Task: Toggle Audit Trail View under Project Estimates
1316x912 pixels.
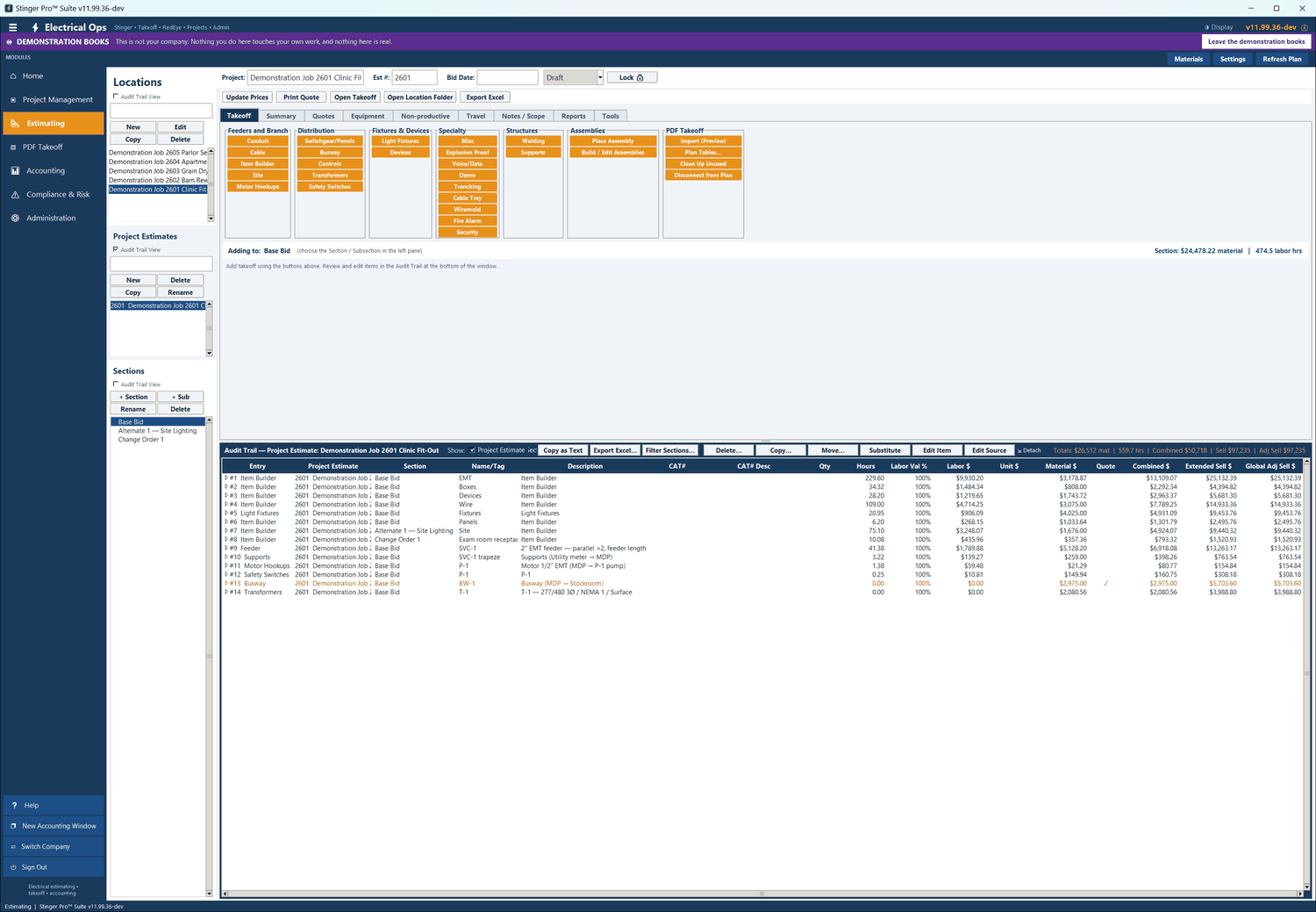Action: pyautogui.click(x=116, y=249)
